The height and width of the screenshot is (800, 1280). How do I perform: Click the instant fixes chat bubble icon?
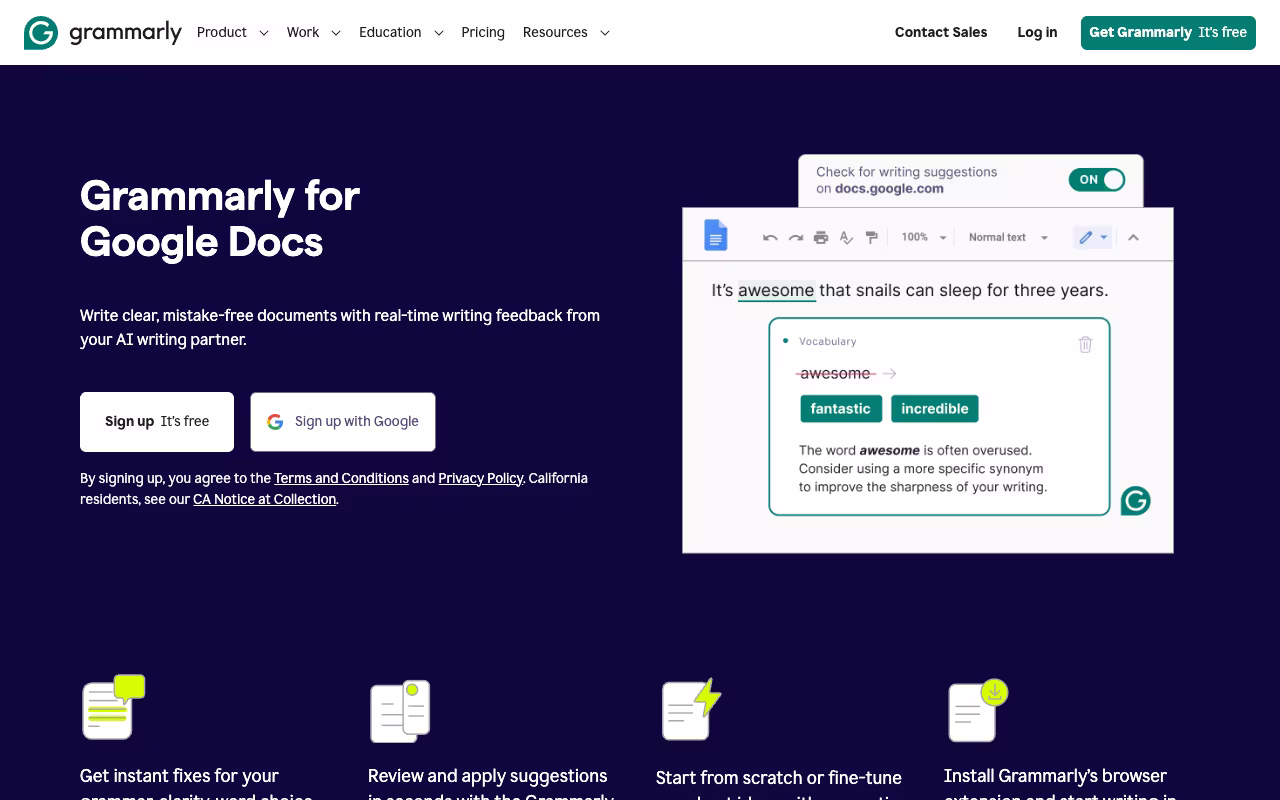pyautogui.click(x=113, y=707)
